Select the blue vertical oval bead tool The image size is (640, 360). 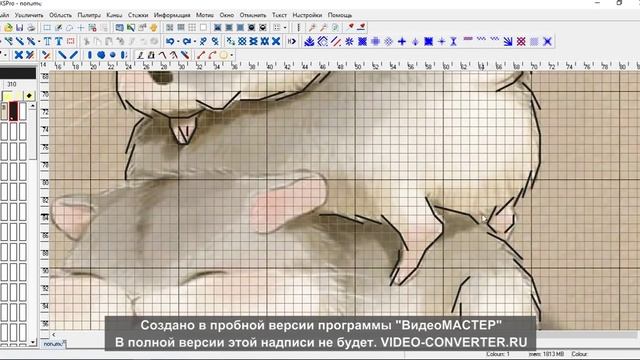[90, 55]
